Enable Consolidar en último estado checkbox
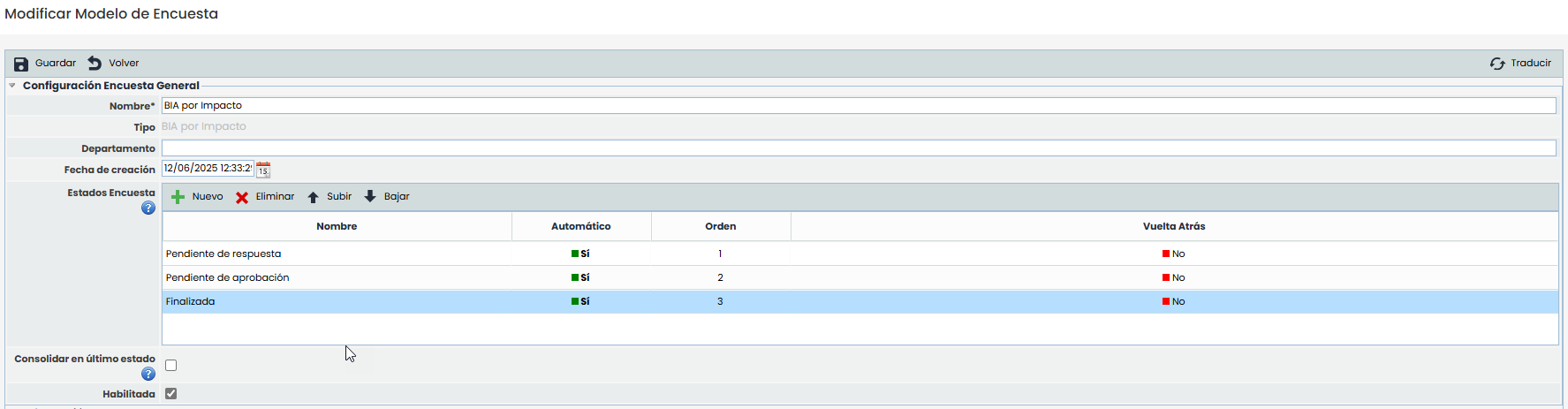 pyautogui.click(x=171, y=366)
